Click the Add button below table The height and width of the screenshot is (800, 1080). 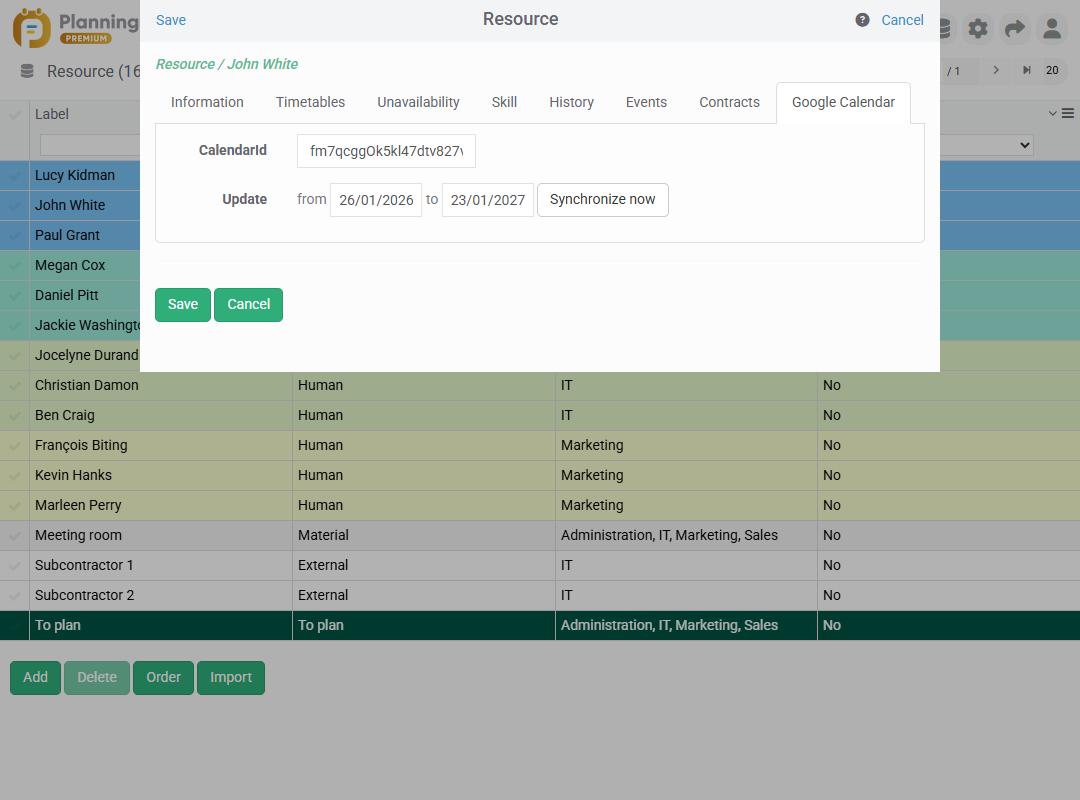coord(35,677)
